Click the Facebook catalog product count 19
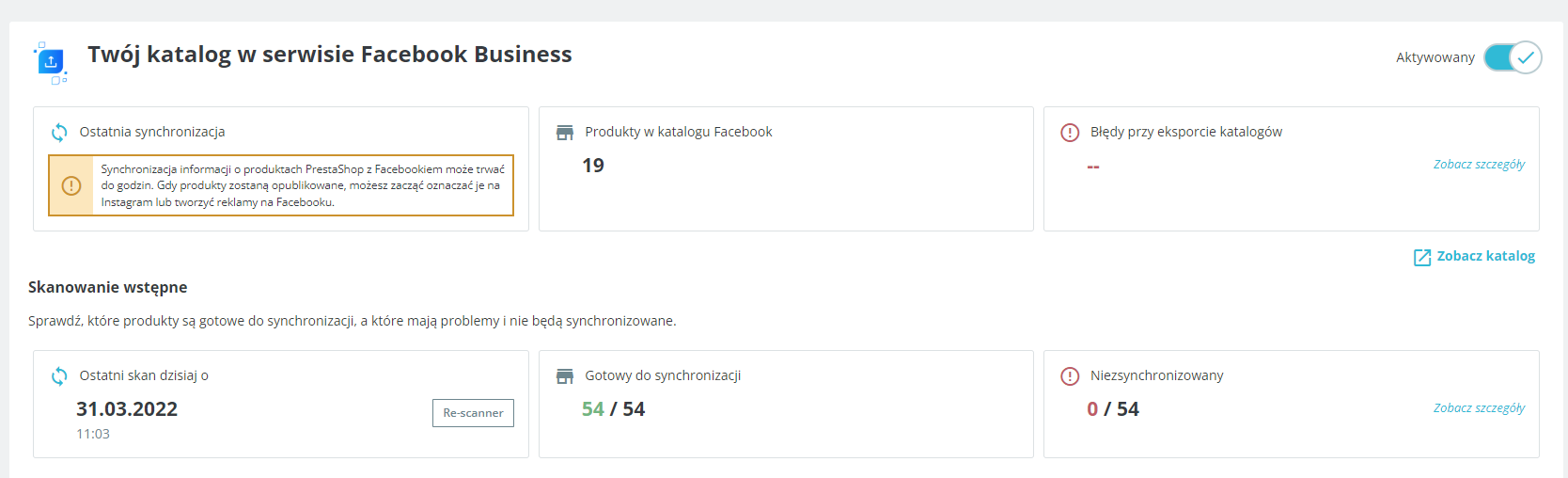This screenshot has width=1568, height=478. 593,166
